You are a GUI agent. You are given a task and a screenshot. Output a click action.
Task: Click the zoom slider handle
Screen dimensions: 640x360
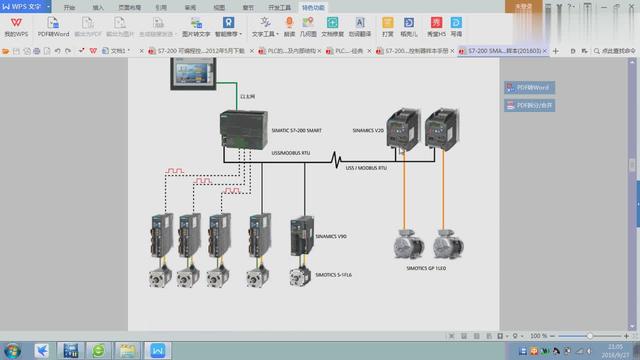589,336
